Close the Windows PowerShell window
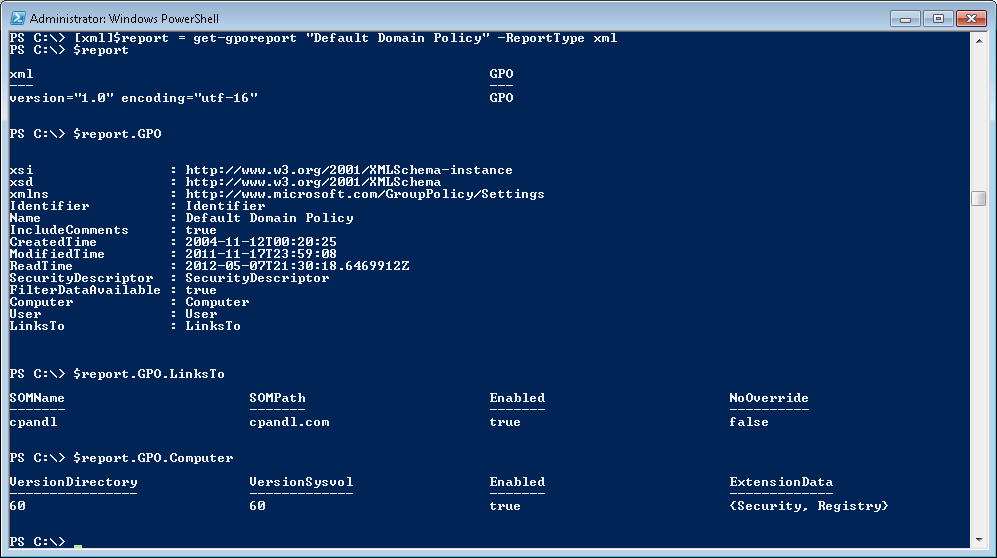 pyautogui.click(x=970, y=17)
